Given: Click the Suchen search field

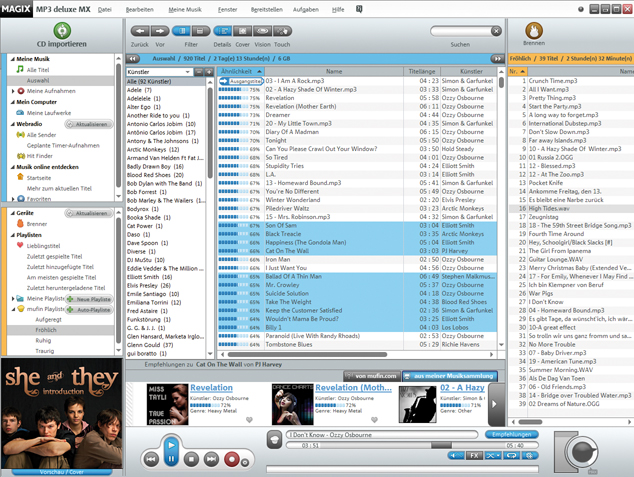Looking at the screenshot, I should (x=461, y=31).
